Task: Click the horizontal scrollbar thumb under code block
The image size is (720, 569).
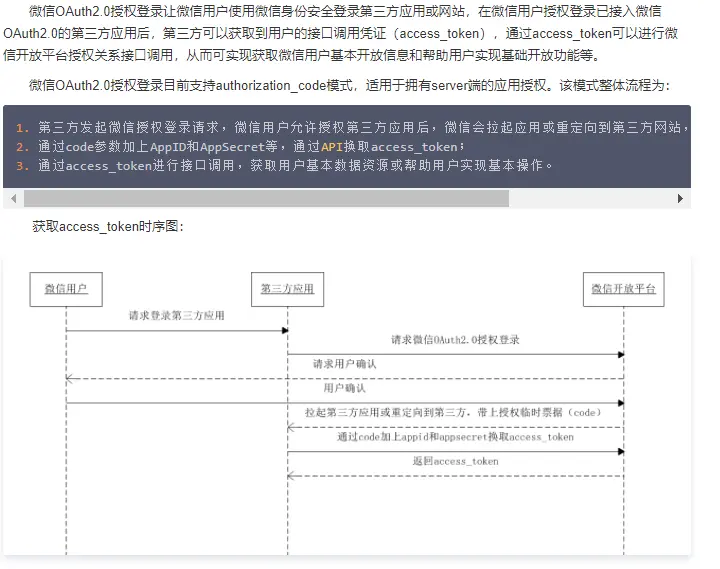Action: point(266,198)
